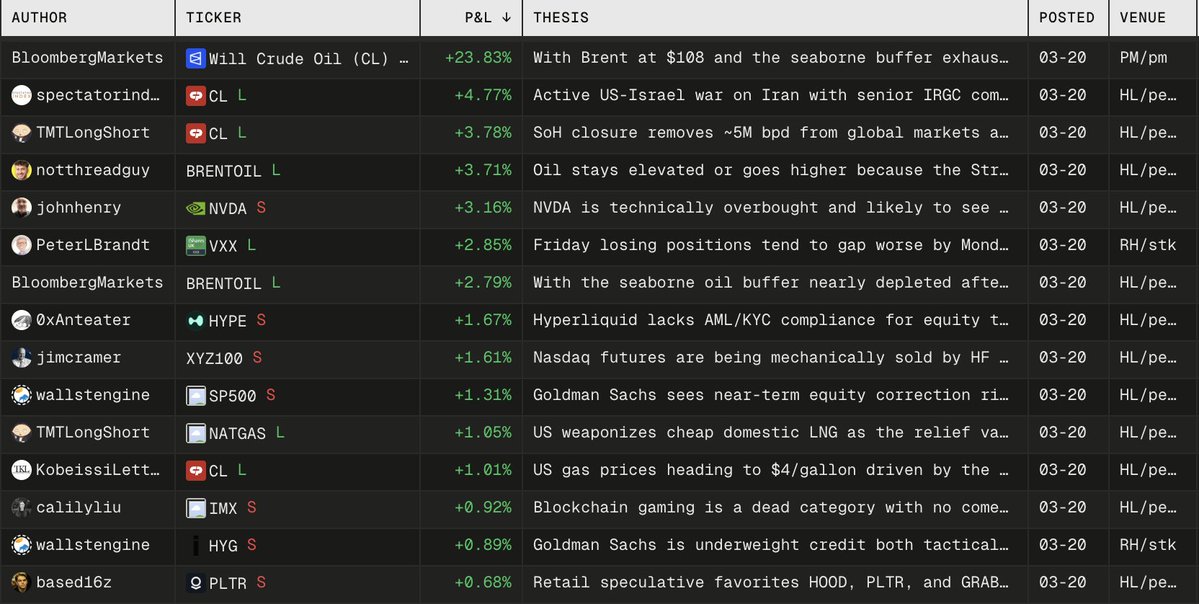
Task: Open thesis 'Nasdaq futures are being mechanically sold'
Action: pos(770,358)
